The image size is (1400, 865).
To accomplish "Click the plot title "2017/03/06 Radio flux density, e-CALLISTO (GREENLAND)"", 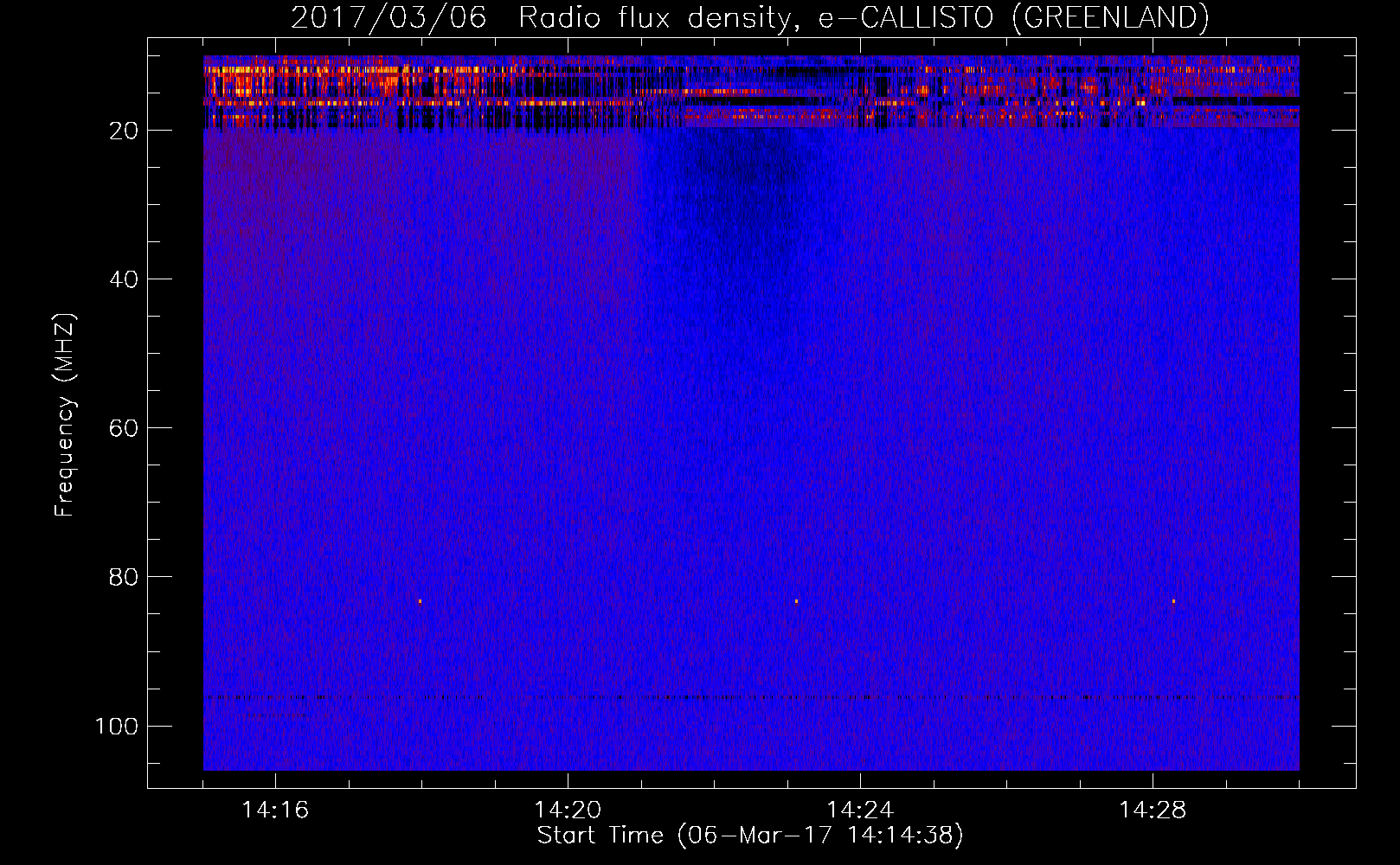I will [x=749, y=17].
